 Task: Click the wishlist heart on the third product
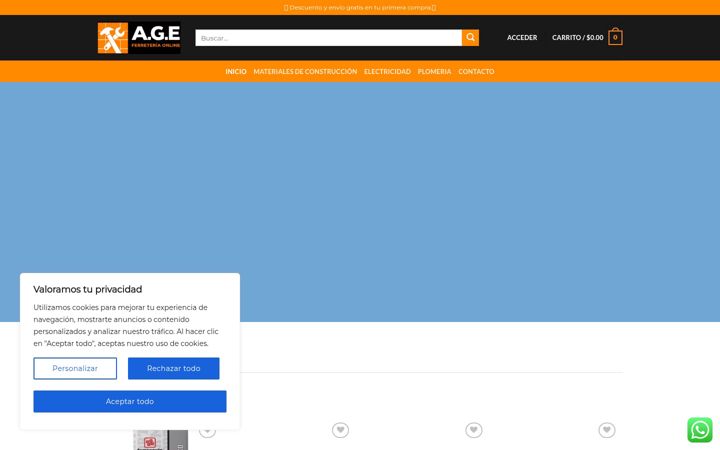pos(473,430)
